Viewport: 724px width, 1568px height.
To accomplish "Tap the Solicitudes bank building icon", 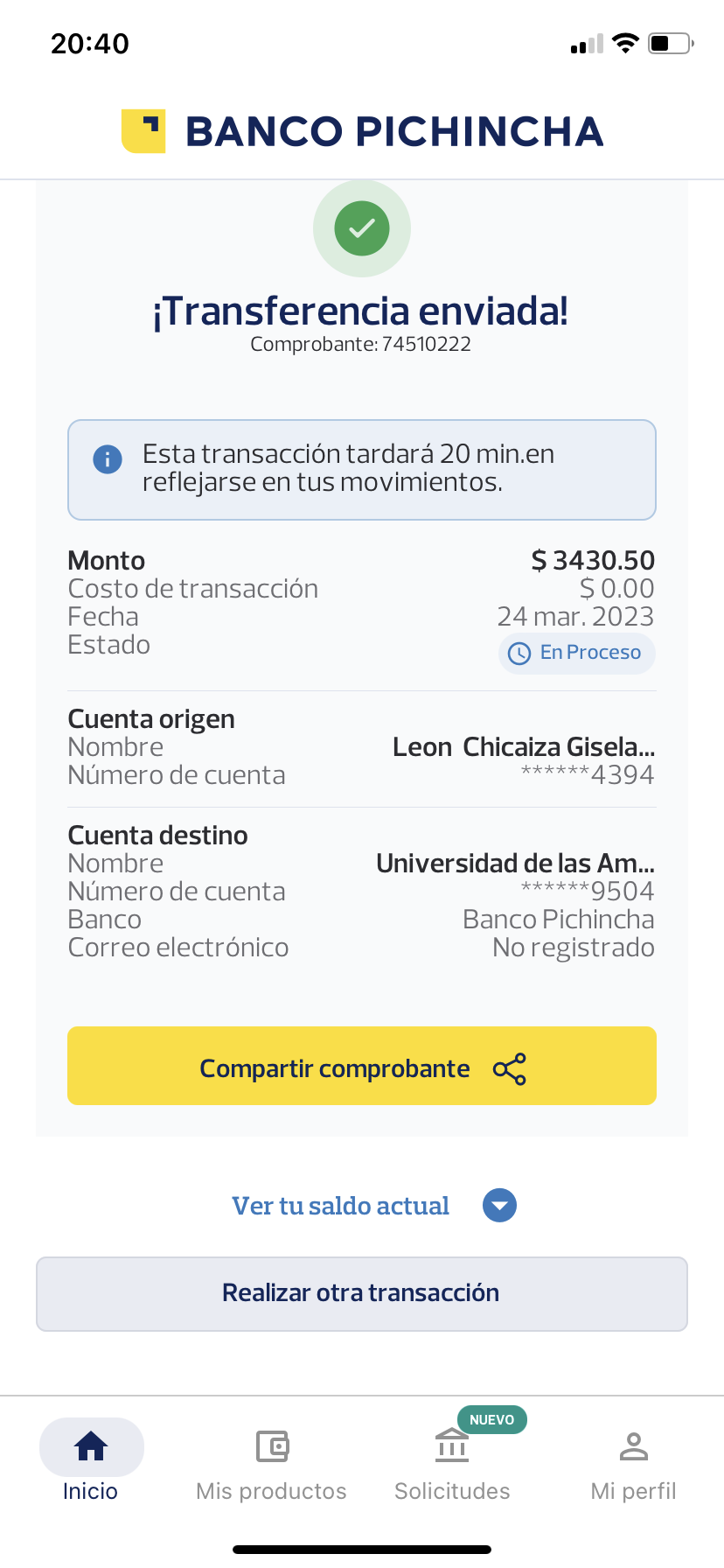I will [452, 1446].
